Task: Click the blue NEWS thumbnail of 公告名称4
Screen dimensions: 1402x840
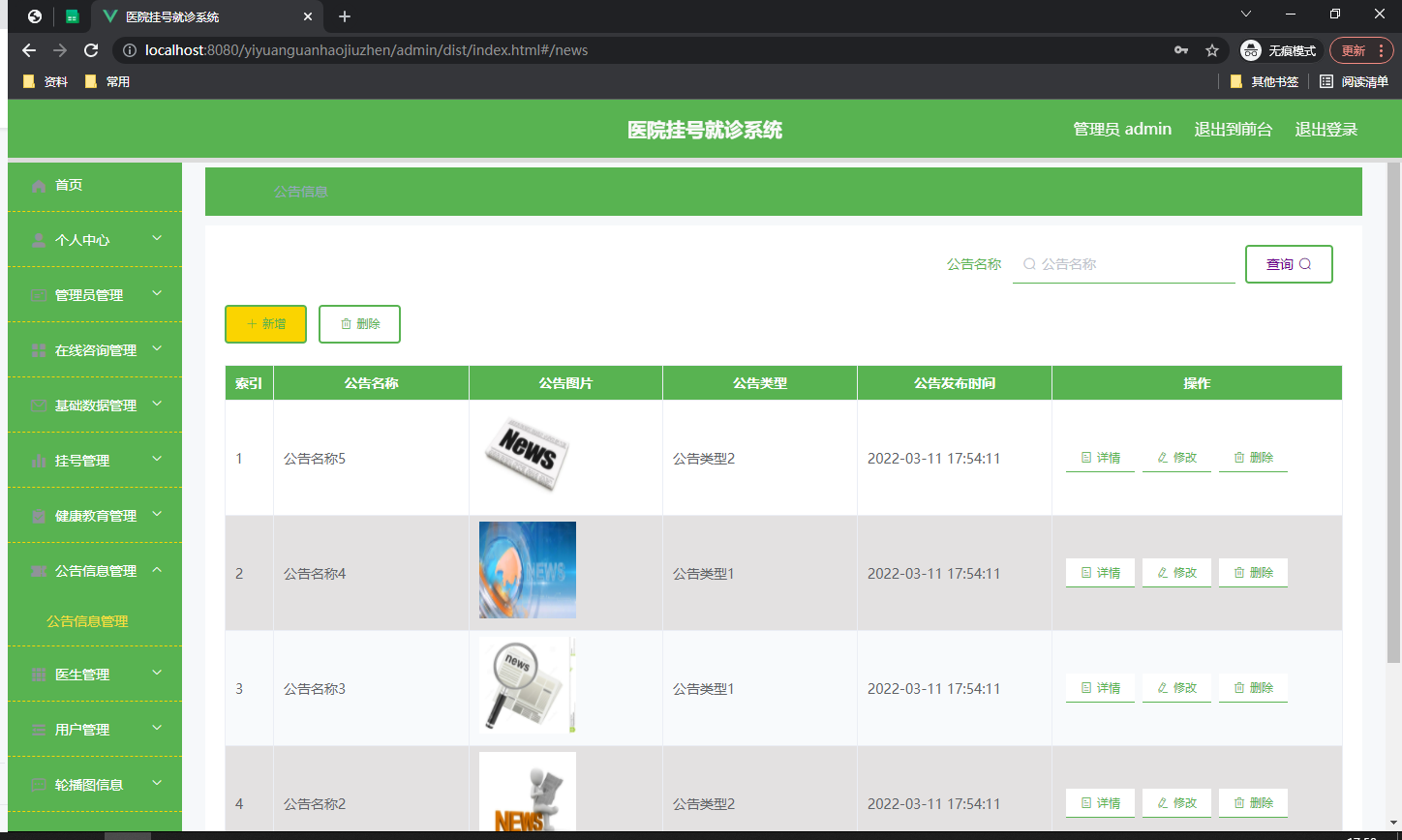Action: tap(528, 570)
